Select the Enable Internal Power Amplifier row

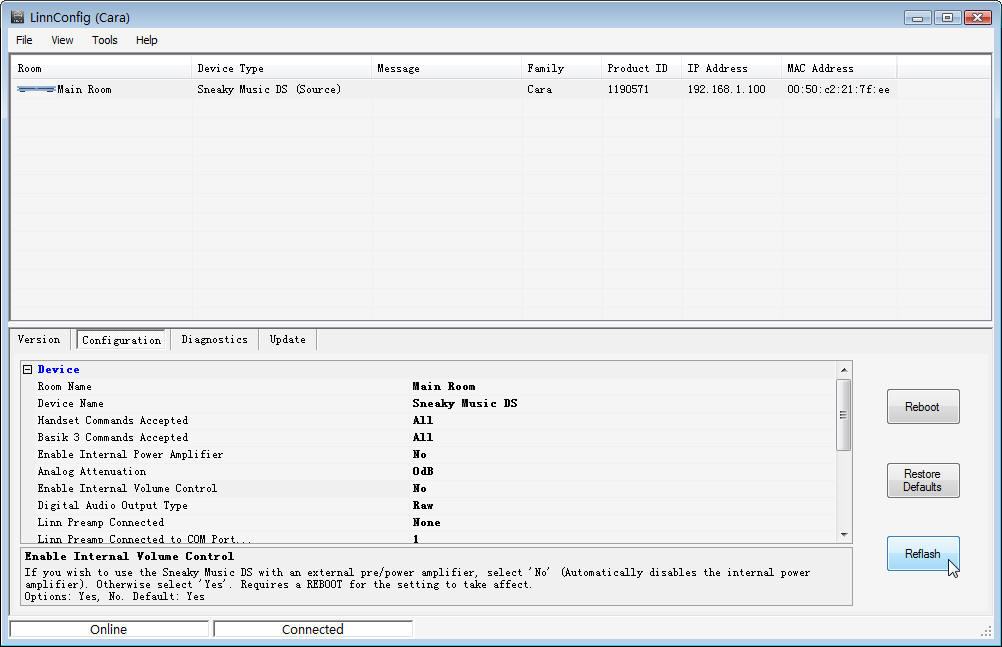428,455
